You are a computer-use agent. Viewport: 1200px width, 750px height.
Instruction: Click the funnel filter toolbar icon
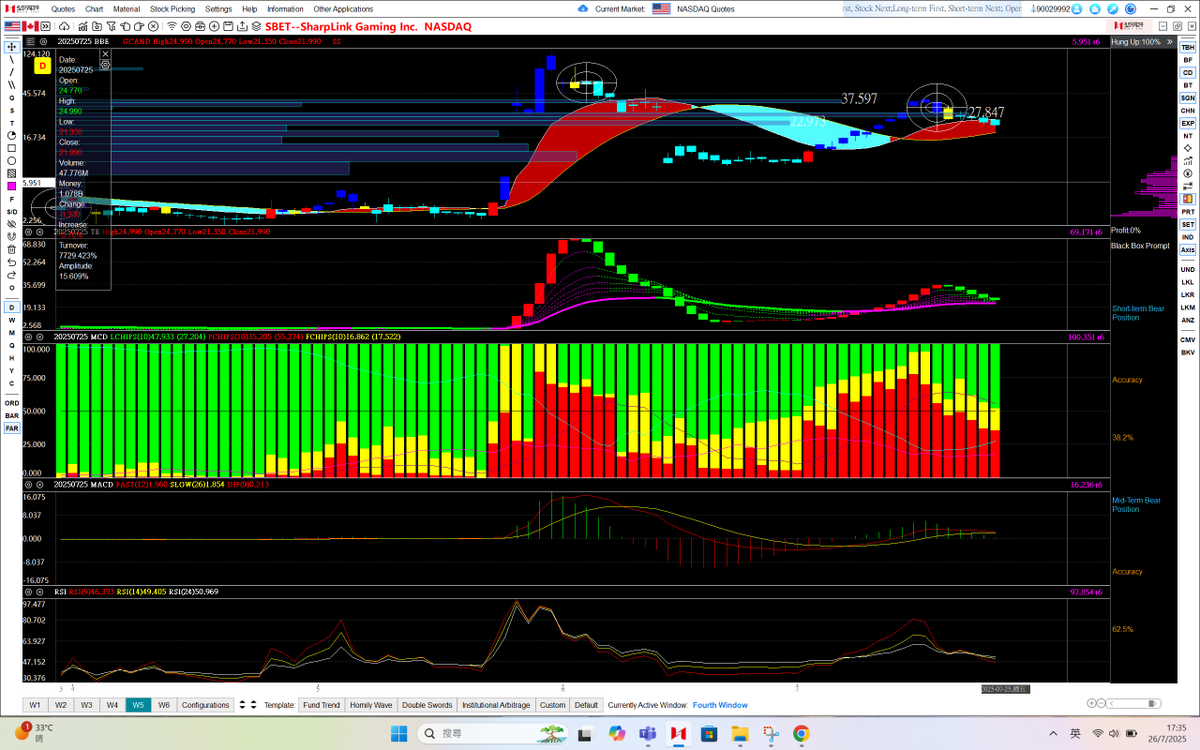coord(111,26)
